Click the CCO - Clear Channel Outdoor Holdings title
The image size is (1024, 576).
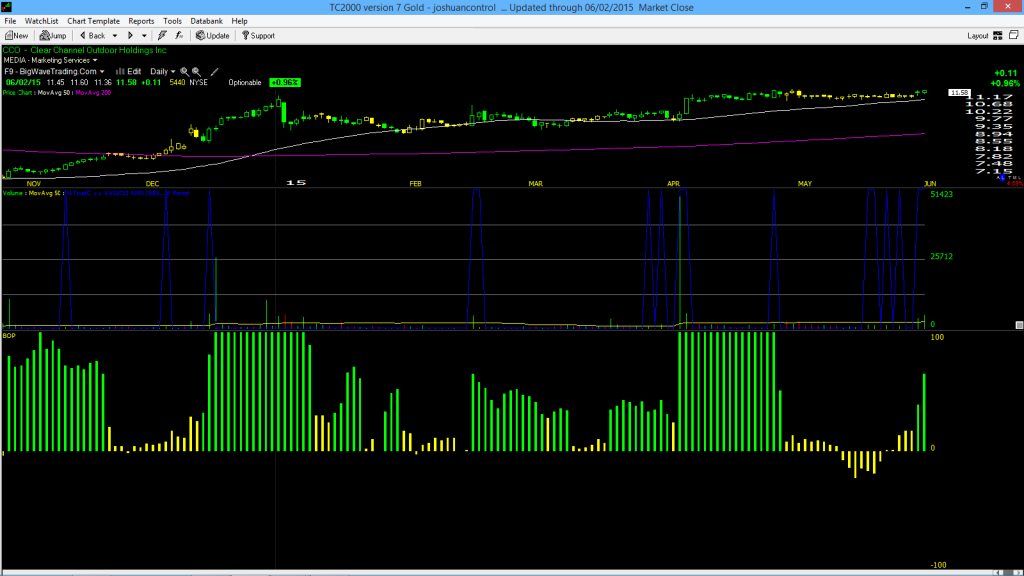pos(85,50)
